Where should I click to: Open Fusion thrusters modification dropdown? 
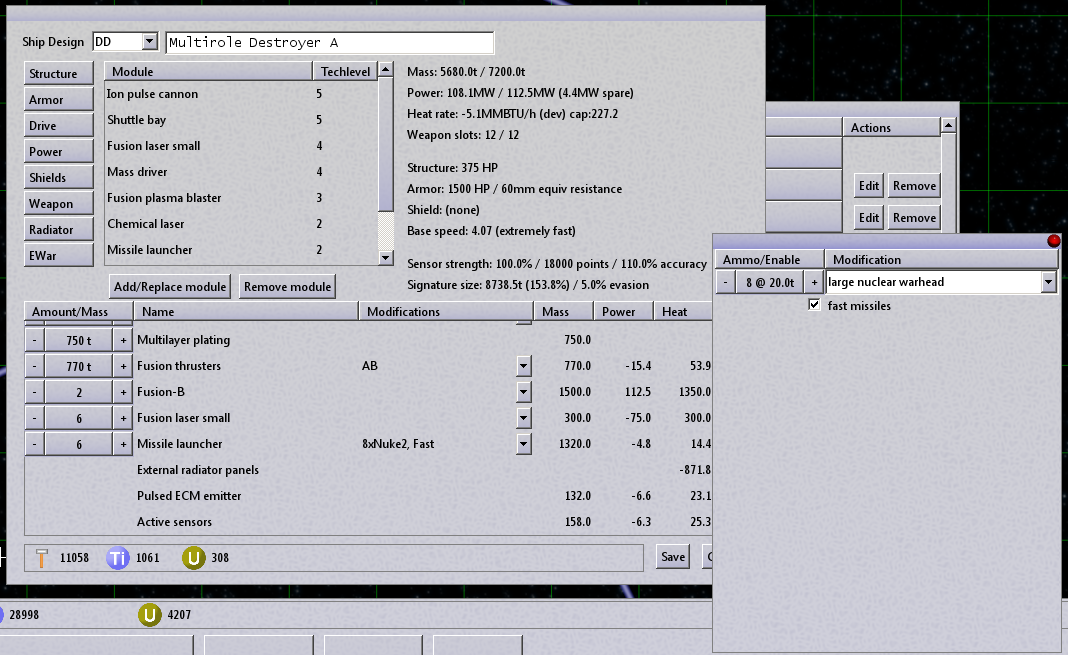point(524,366)
